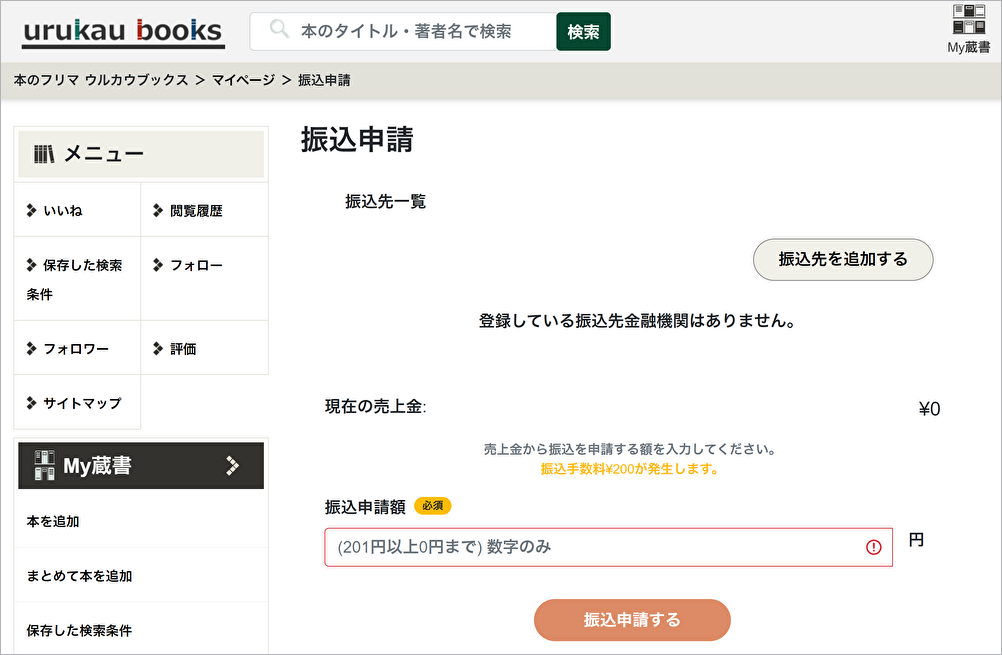Open サイトマップ link
1002x655 pixels.
(x=81, y=403)
